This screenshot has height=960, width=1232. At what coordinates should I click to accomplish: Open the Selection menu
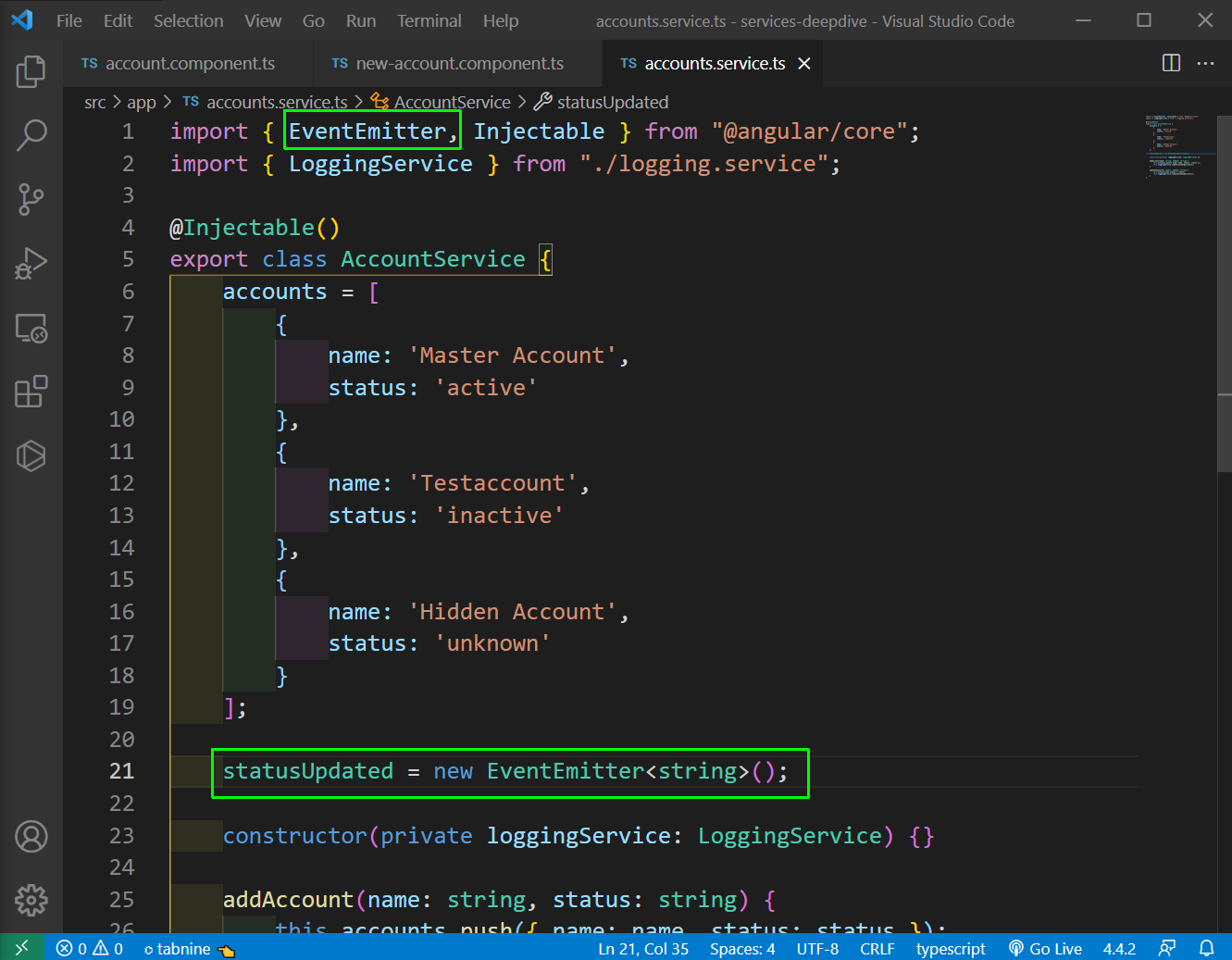(189, 20)
